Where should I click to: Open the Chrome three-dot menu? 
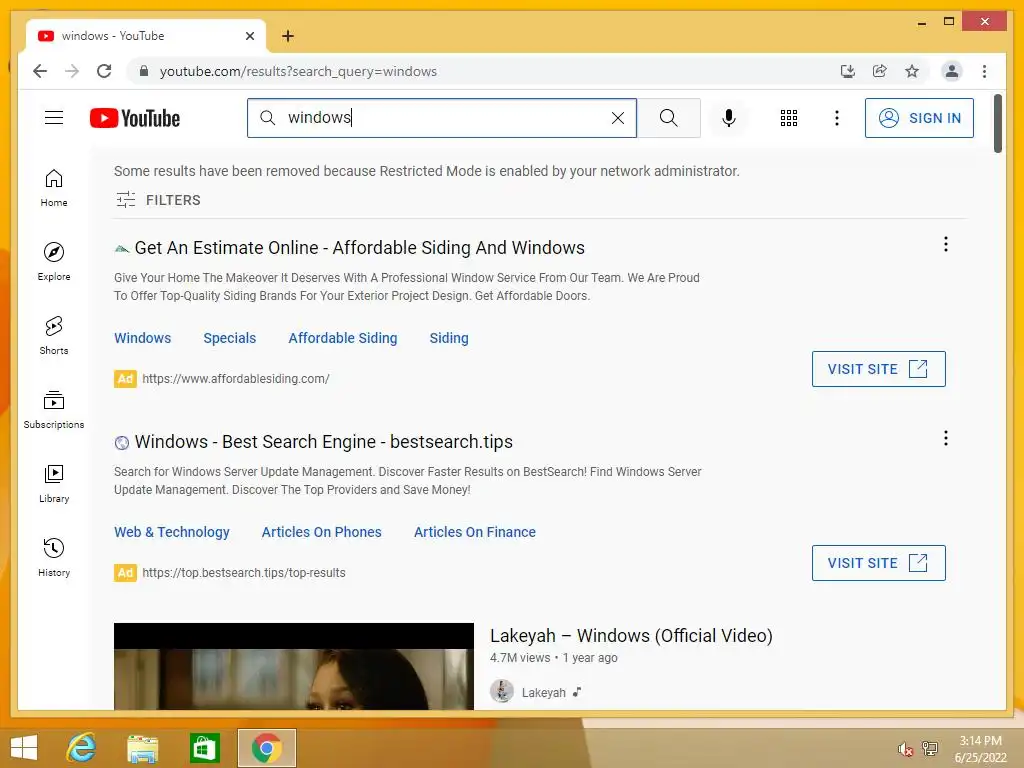click(x=984, y=71)
